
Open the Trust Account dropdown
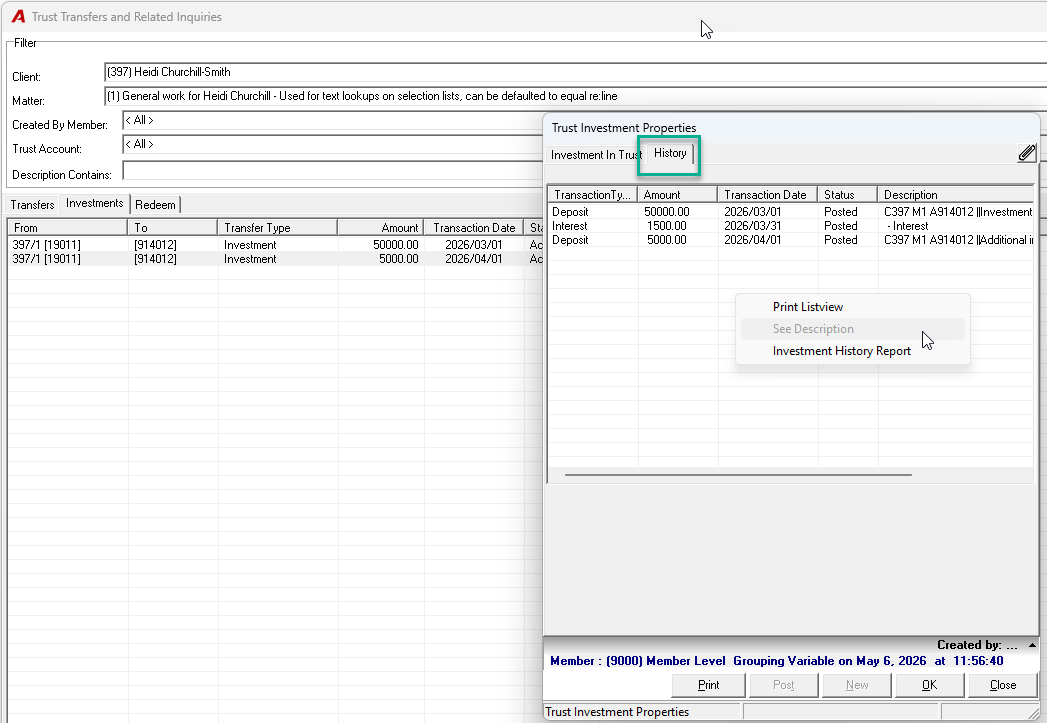pyautogui.click(x=333, y=144)
